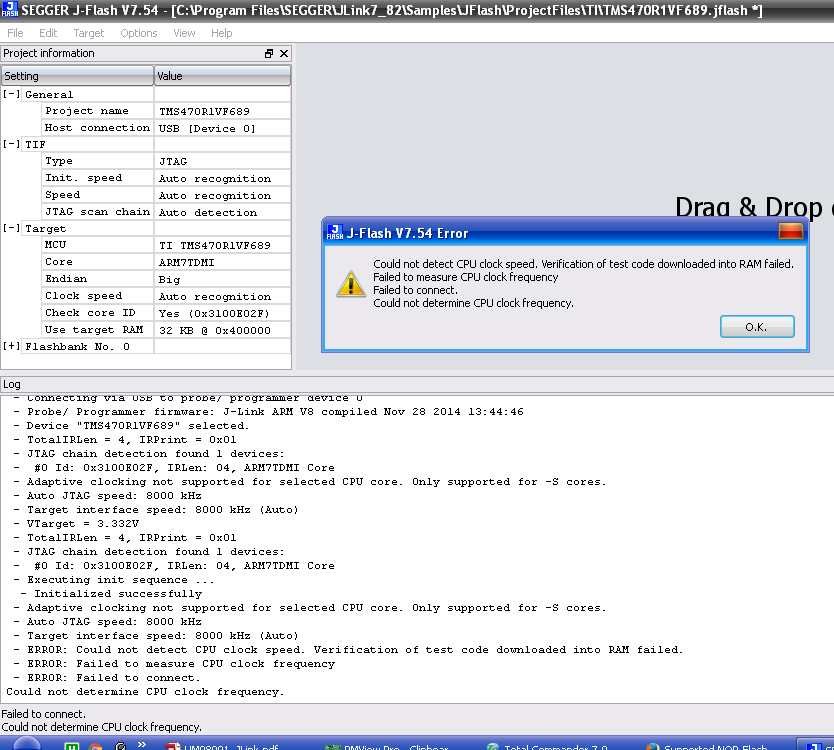Screen dimensions: 834x750
Task: Select the MCU value TI TMS470R1VF689
Action: point(215,245)
